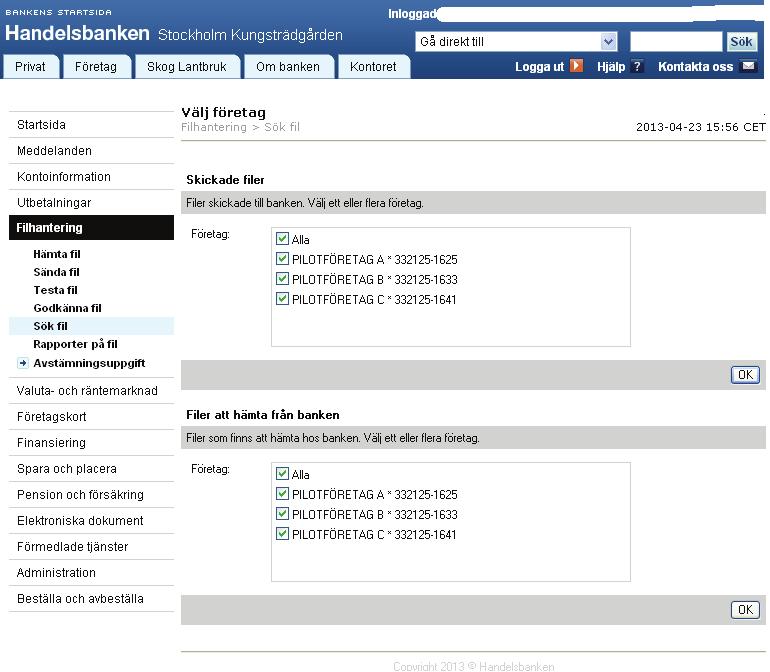Click OK under Filer att hämta
The width and height of the screenshot is (770, 672).
(745, 610)
